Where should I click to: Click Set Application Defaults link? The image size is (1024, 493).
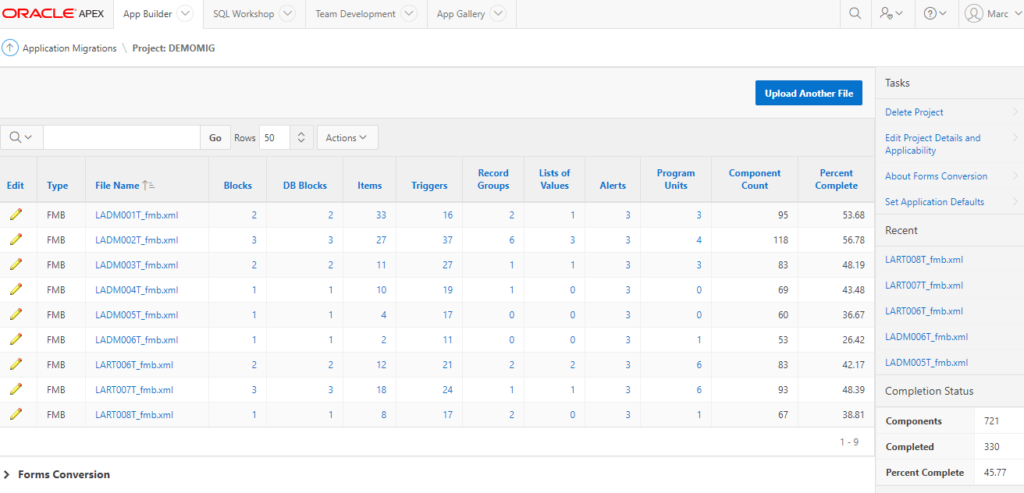click(934, 202)
